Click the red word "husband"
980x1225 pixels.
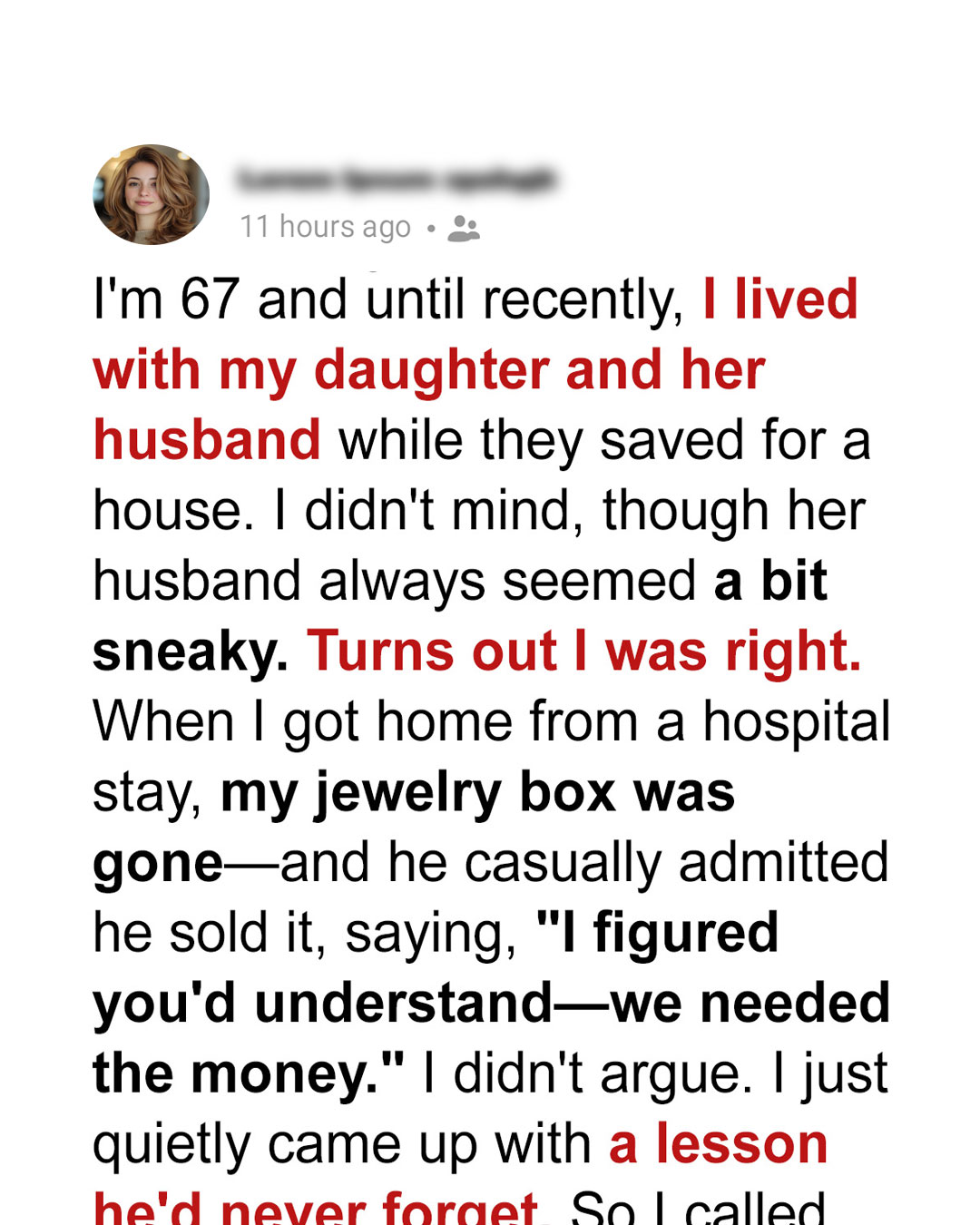(207, 440)
